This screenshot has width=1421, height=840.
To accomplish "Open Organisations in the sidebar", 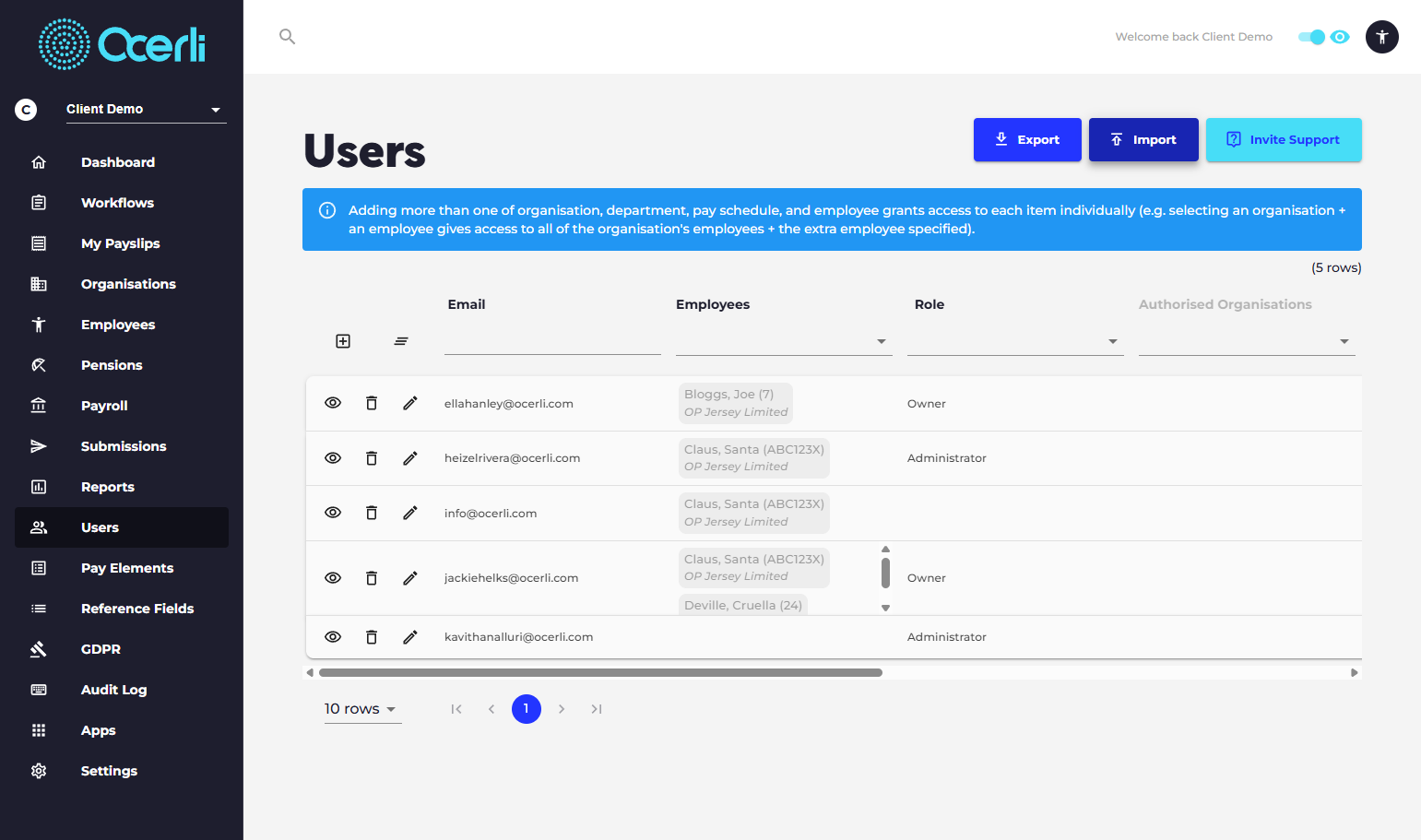I will 122,284.
